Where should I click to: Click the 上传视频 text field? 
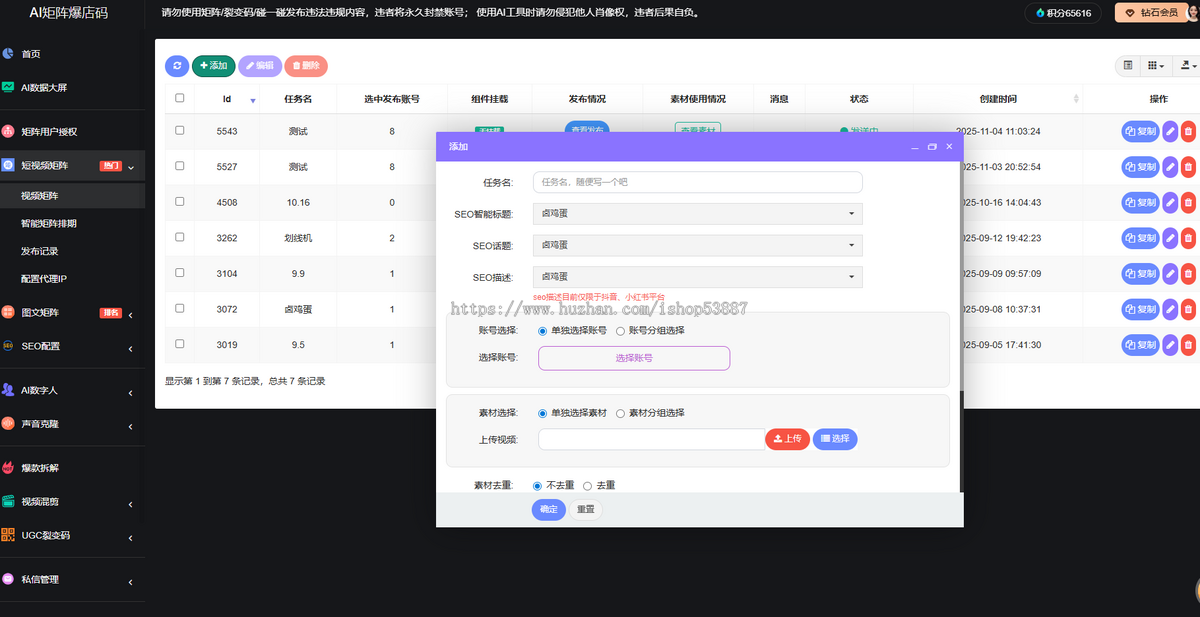651,439
